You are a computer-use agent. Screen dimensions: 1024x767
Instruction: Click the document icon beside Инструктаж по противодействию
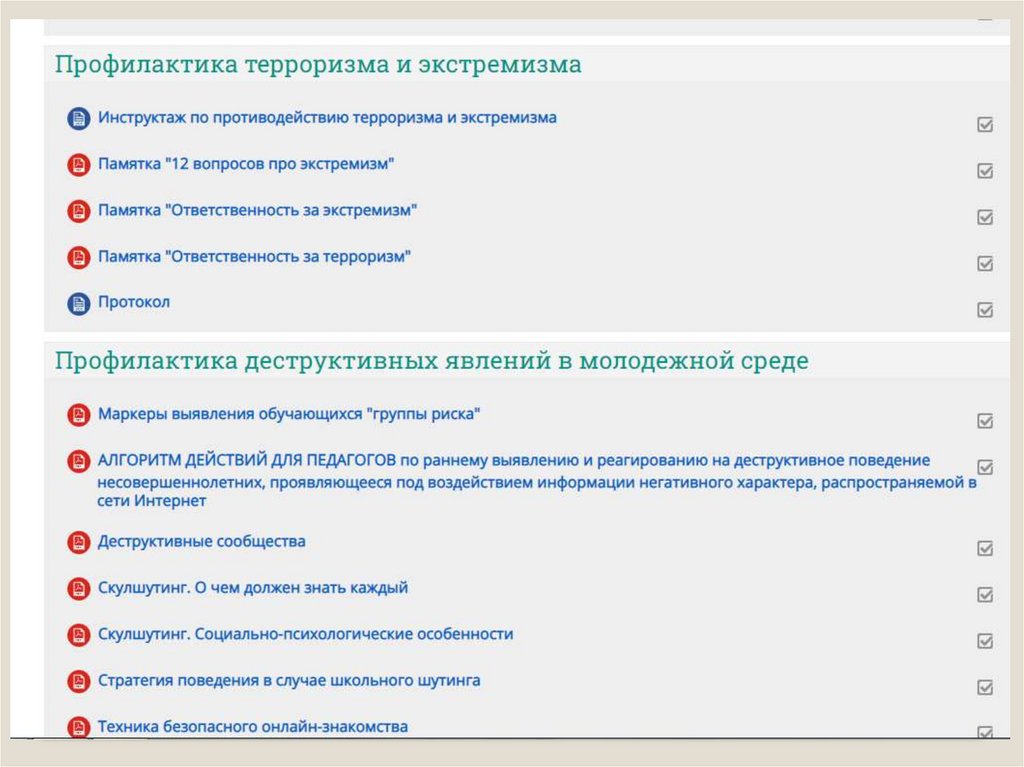point(78,119)
